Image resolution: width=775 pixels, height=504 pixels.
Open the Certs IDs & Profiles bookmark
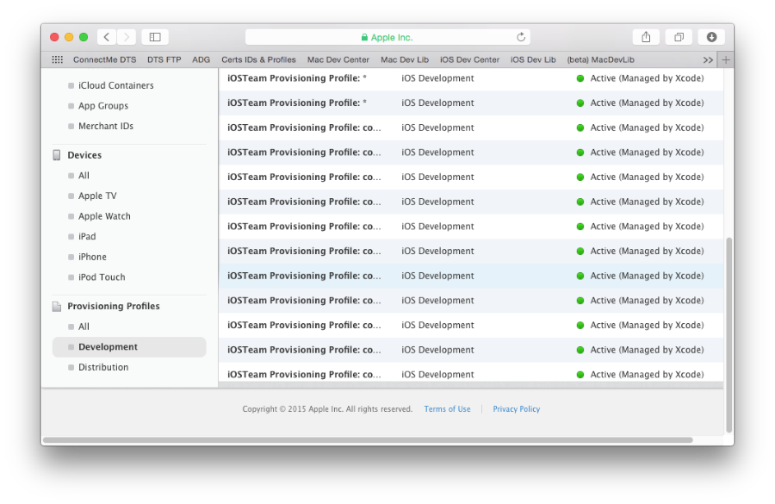coord(258,60)
